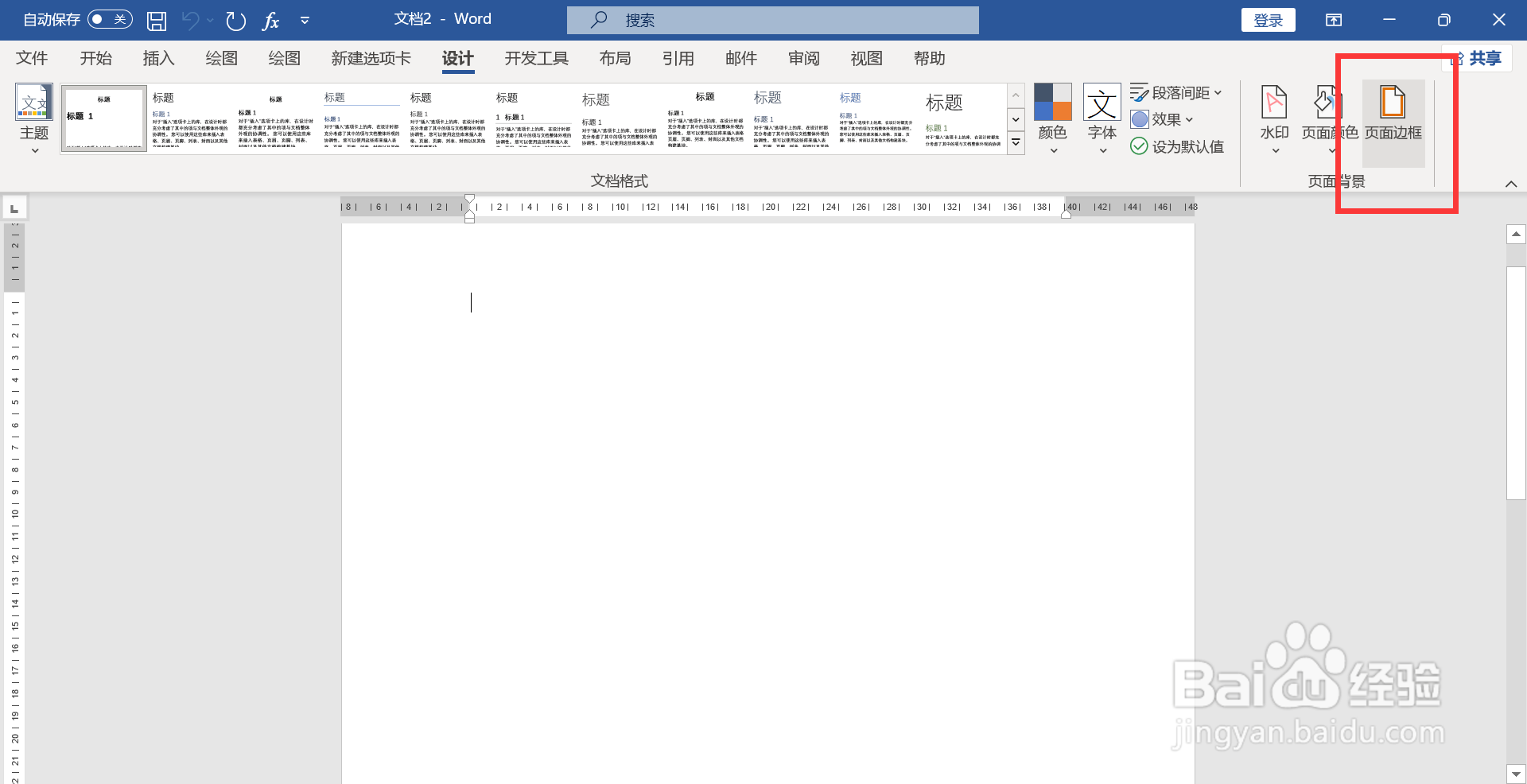
Task: Click the fx insert function icon
Action: (271, 20)
